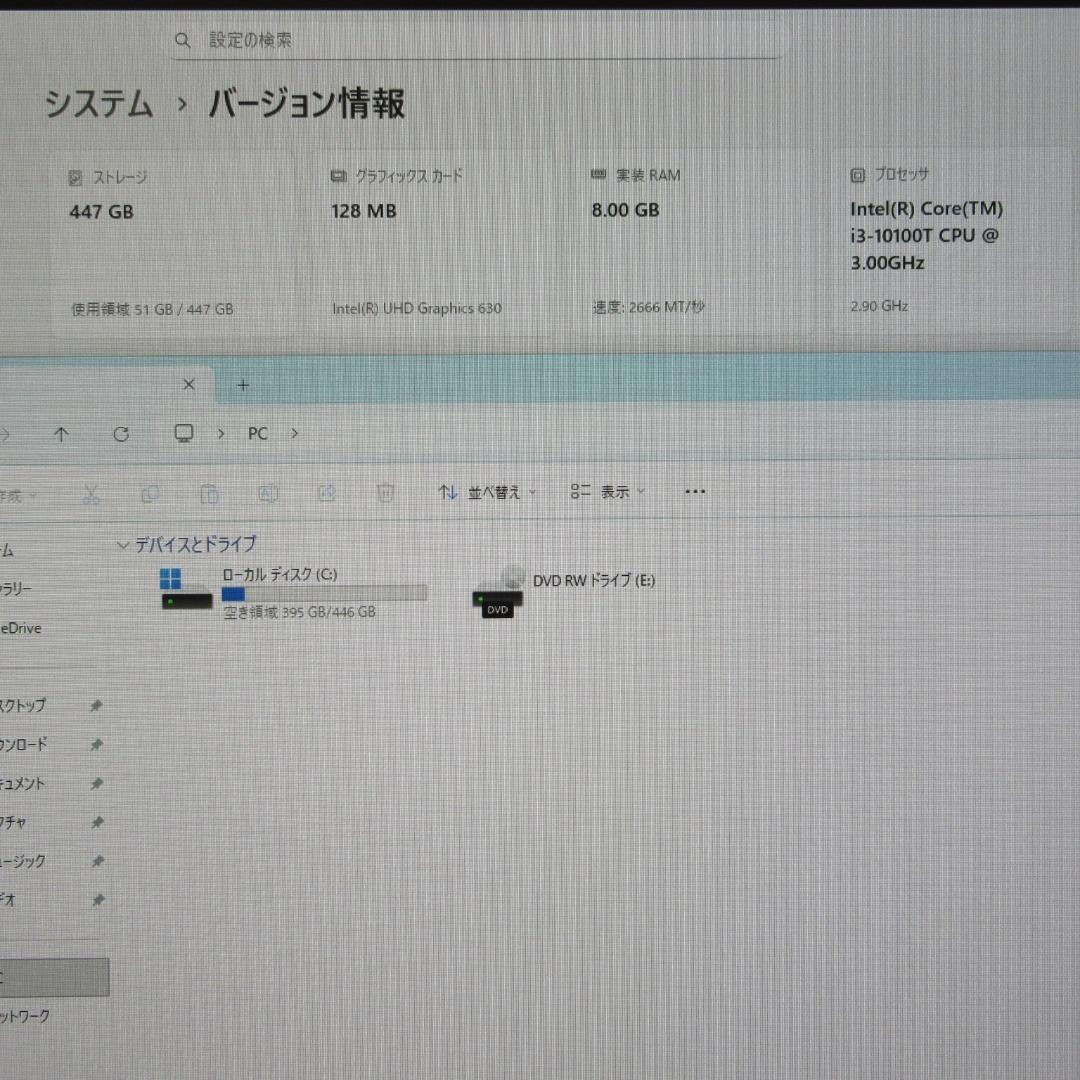The image size is (1080, 1080).
Task: Click the refresh icon in the address bar
Action: point(121,433)
